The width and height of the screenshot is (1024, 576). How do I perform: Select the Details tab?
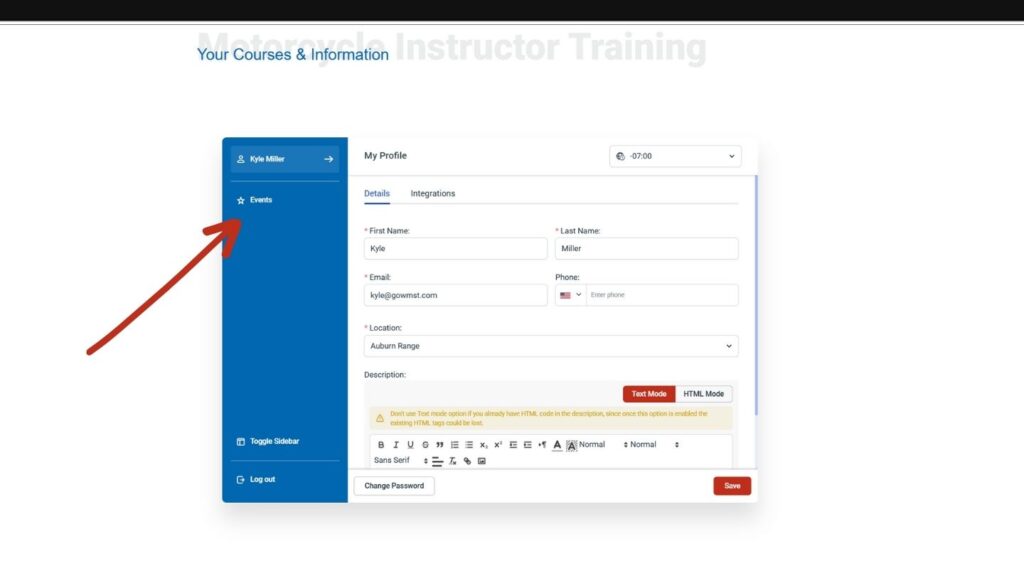377,193
